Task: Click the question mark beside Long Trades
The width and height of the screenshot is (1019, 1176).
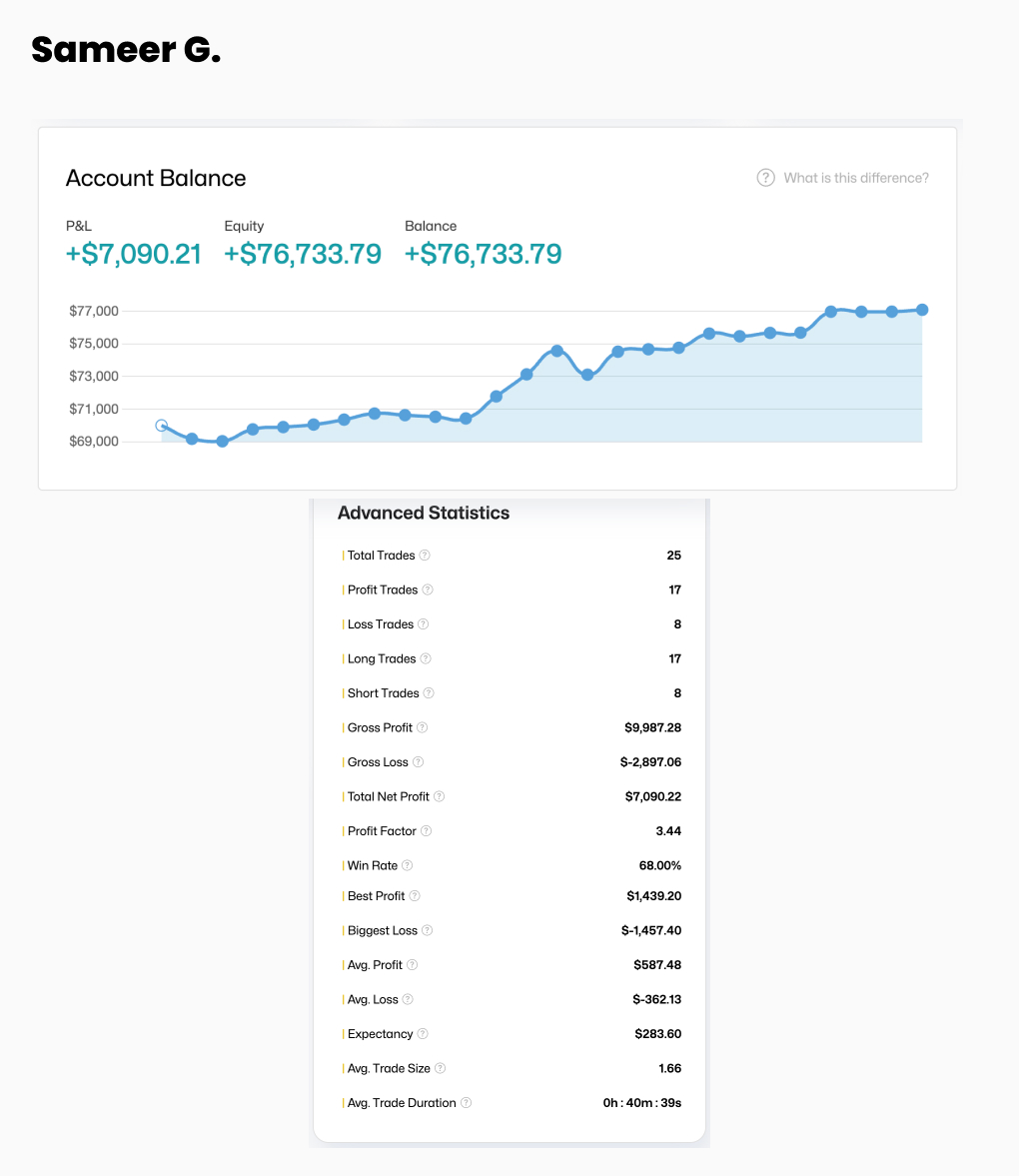Action: (x=426, y=658)
